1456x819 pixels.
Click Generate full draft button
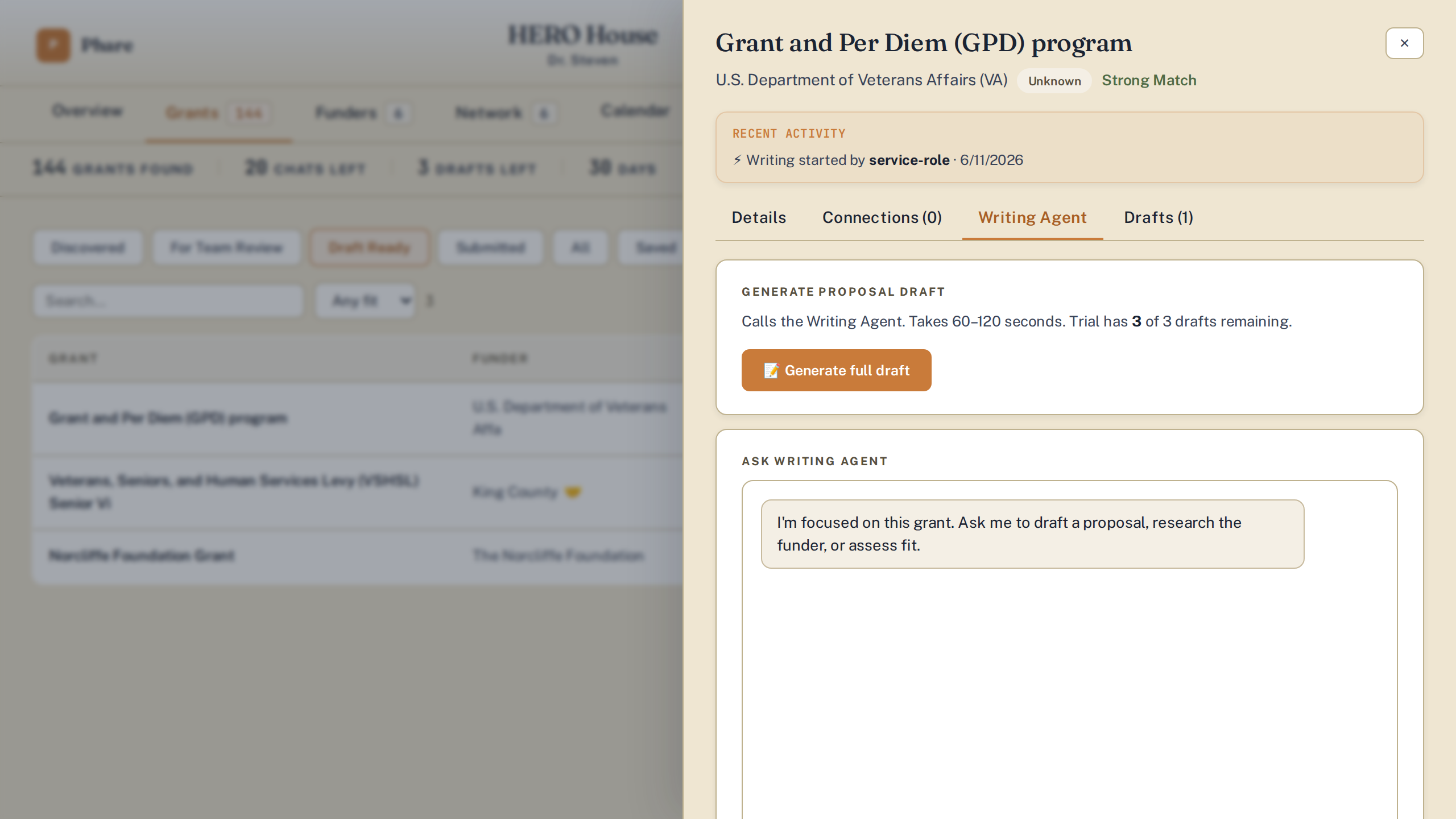click(x=836, y=370)
